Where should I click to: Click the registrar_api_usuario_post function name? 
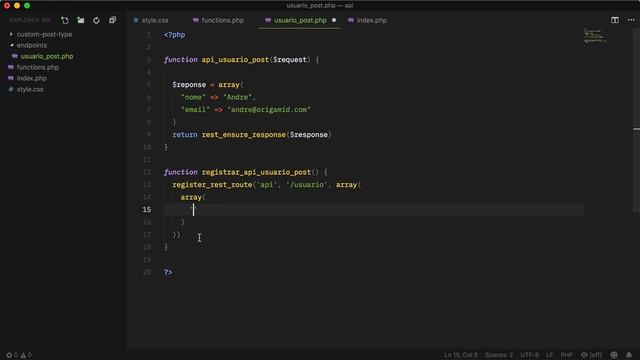[256, 172]
